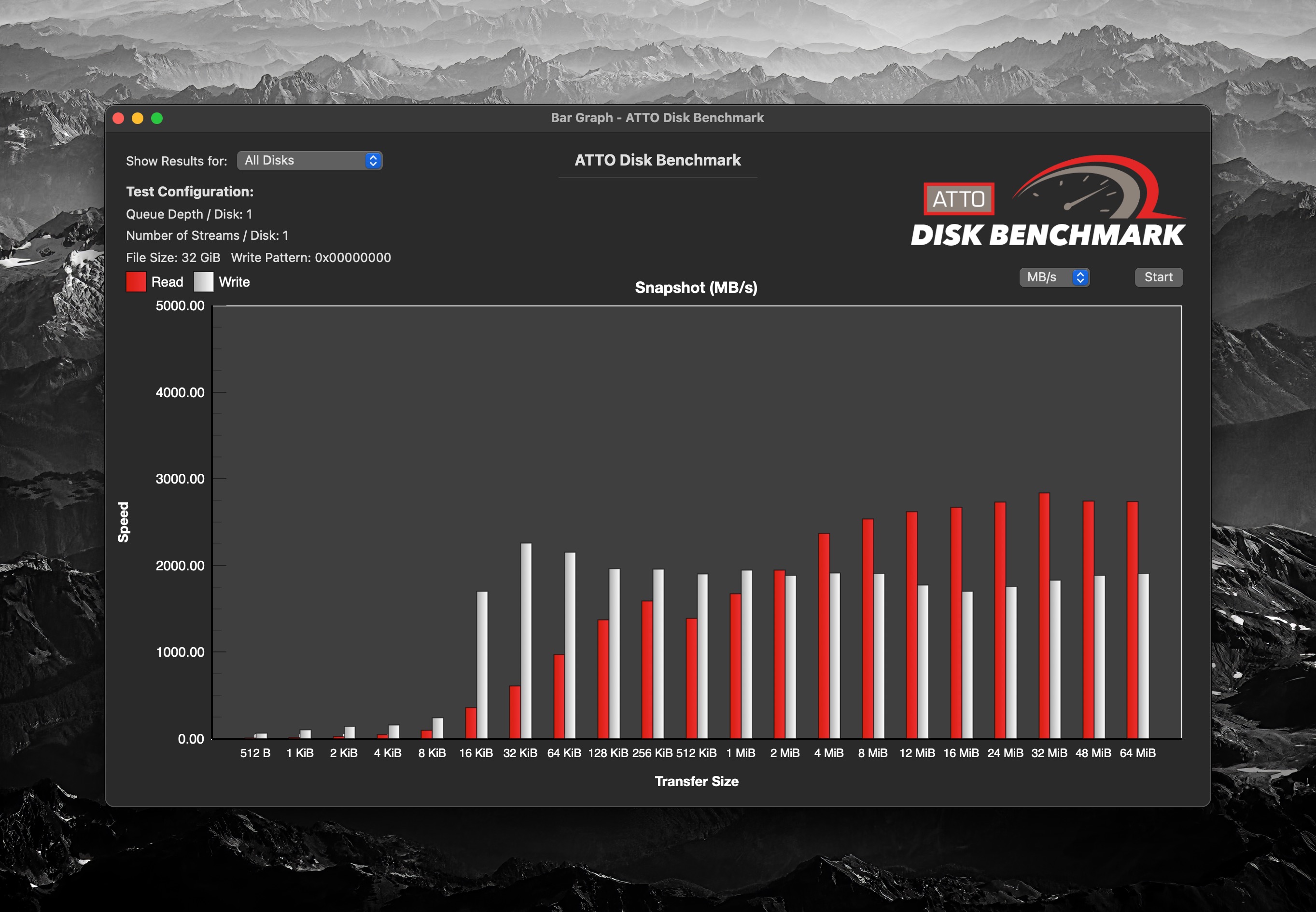Click the red Read bar at 32 MiB
The width and height of the screenshot is (1316, 912).
coord(1044,615)
